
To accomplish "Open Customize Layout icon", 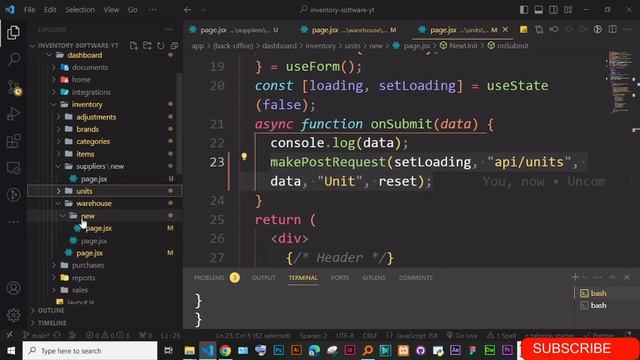I will point(568,10).
